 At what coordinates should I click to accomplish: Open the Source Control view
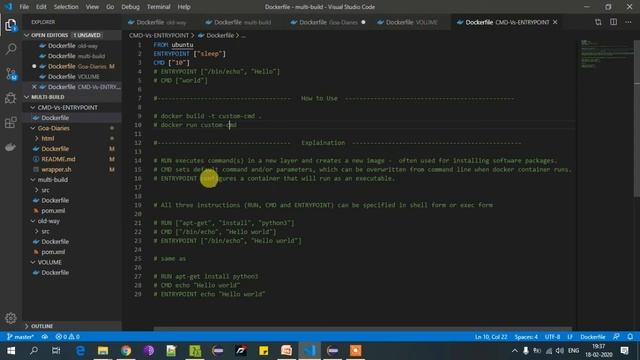coord(11,74)
